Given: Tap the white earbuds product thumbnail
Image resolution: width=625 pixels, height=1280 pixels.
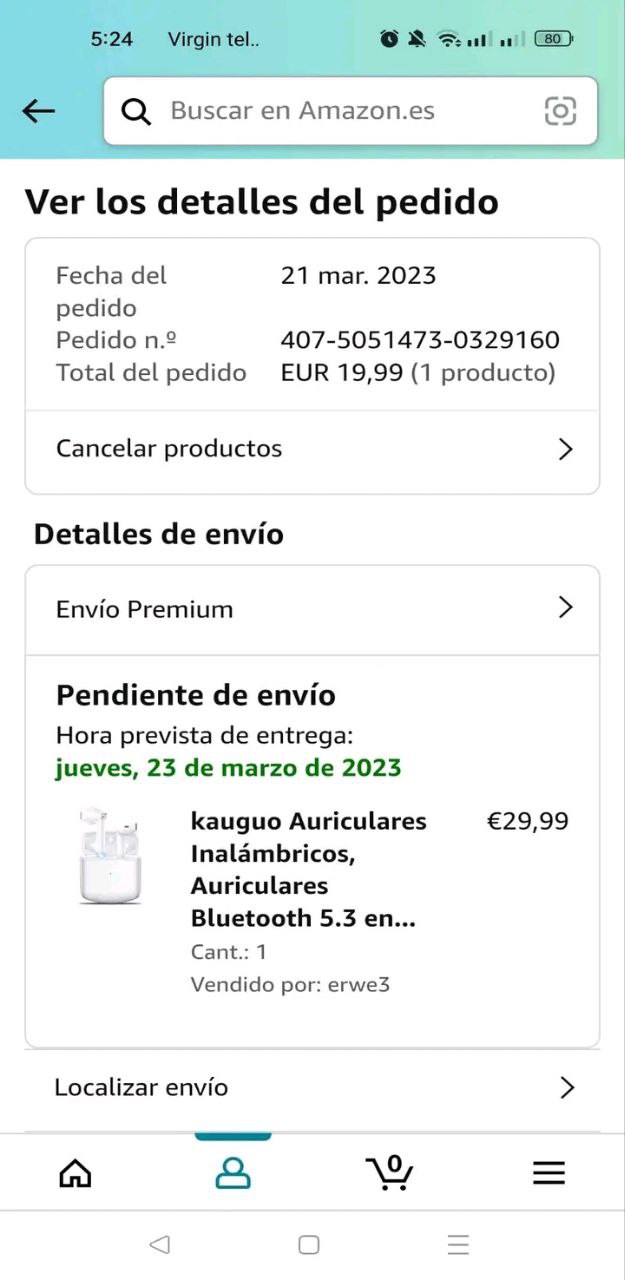Looking at the screenshot, I should pyautogui.click(x=110, y=857).
